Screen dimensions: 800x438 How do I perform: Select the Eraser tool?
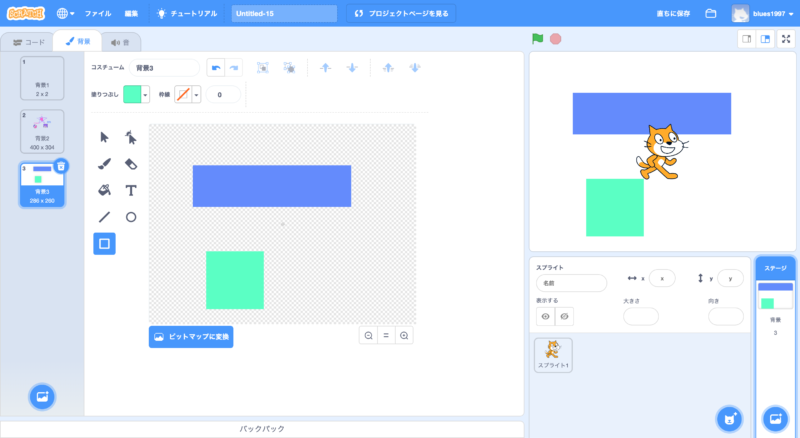point(131,163)
